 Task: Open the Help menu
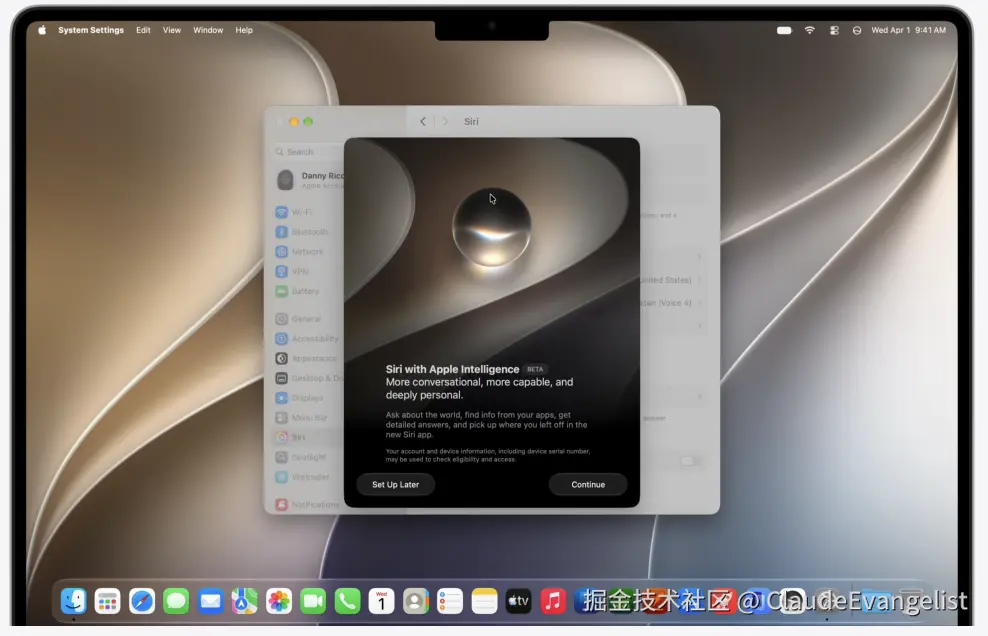click(x=244, y=30)
